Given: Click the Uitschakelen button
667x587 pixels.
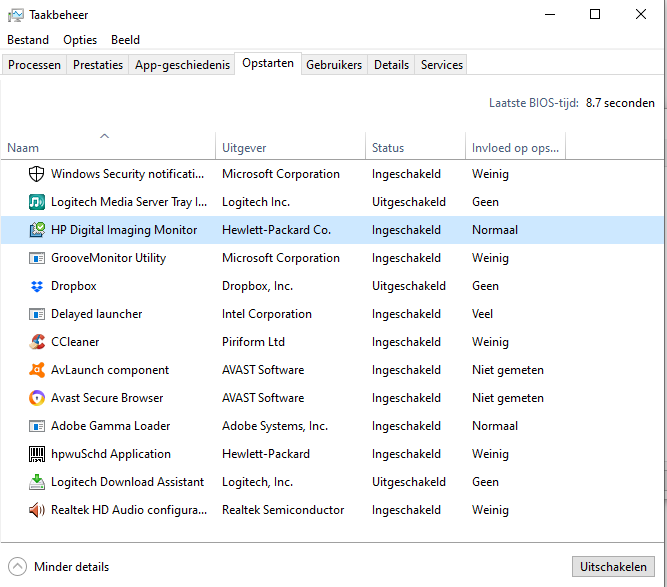Looking at the screenshot, I should point(613,567).
